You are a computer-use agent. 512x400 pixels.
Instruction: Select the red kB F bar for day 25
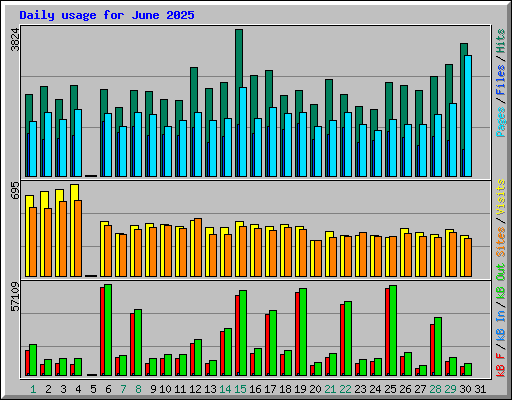pyautogui.click(x=387, y=332)
